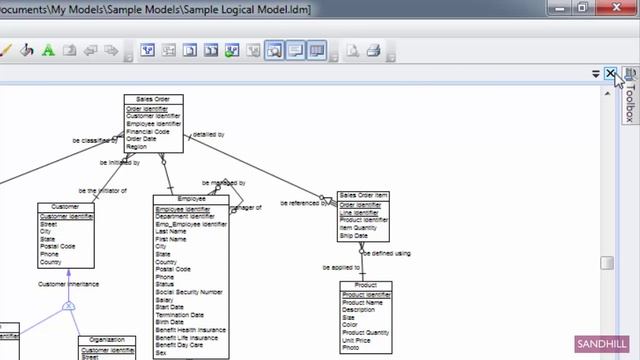Viewport: 640px width, 360px height.
Task: Click the 'be referenced by' relationship label
Action: point(303,203)
